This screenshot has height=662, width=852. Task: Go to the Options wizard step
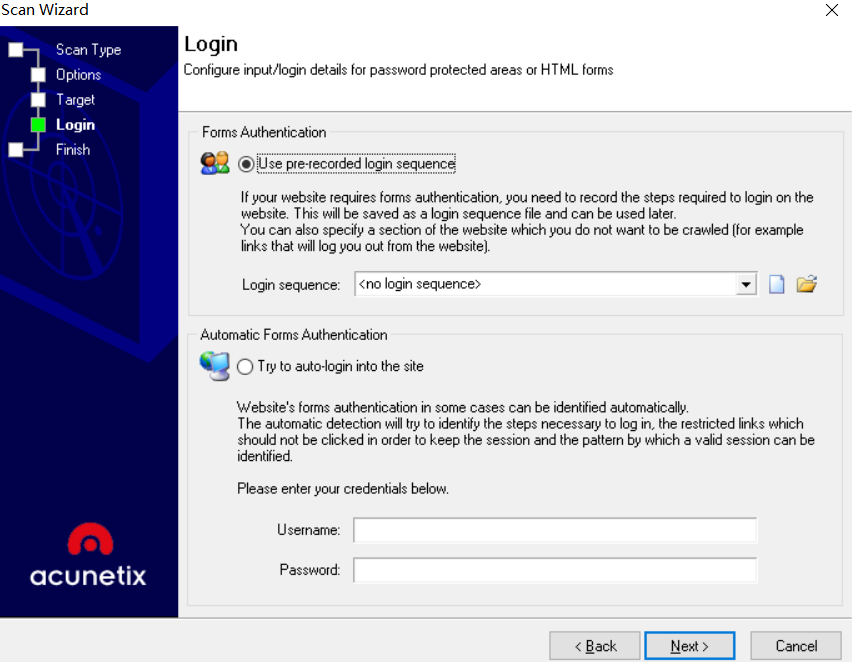point(78,74)
